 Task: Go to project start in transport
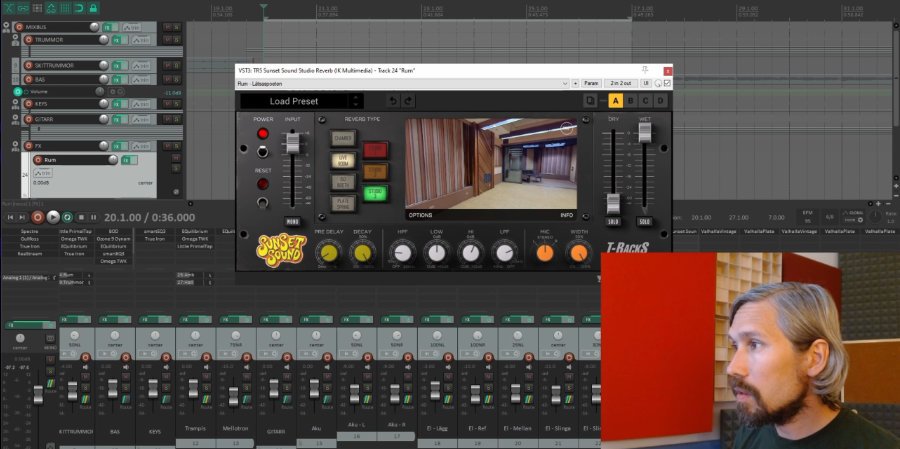click(9, 217)
